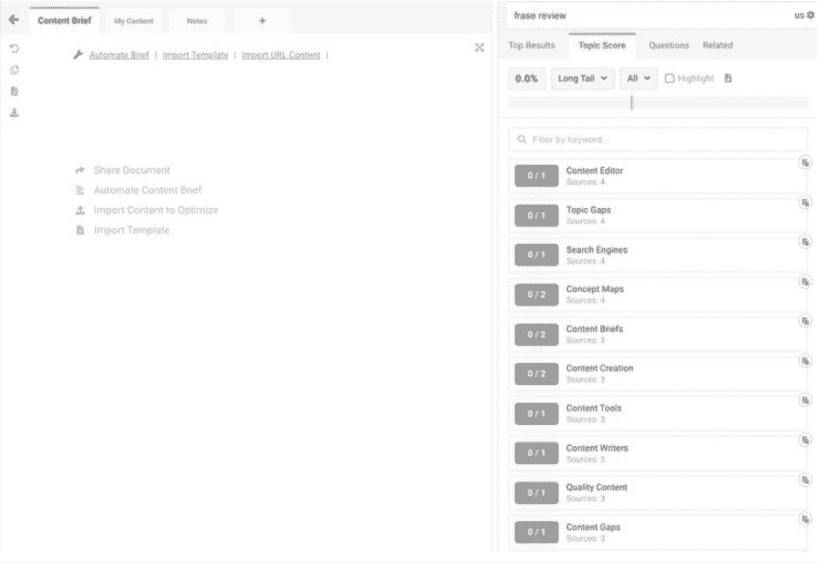The image size is (820, 563).
Task: Click upload icon beside Import Content to Optimize
Action: click(80, 210)
